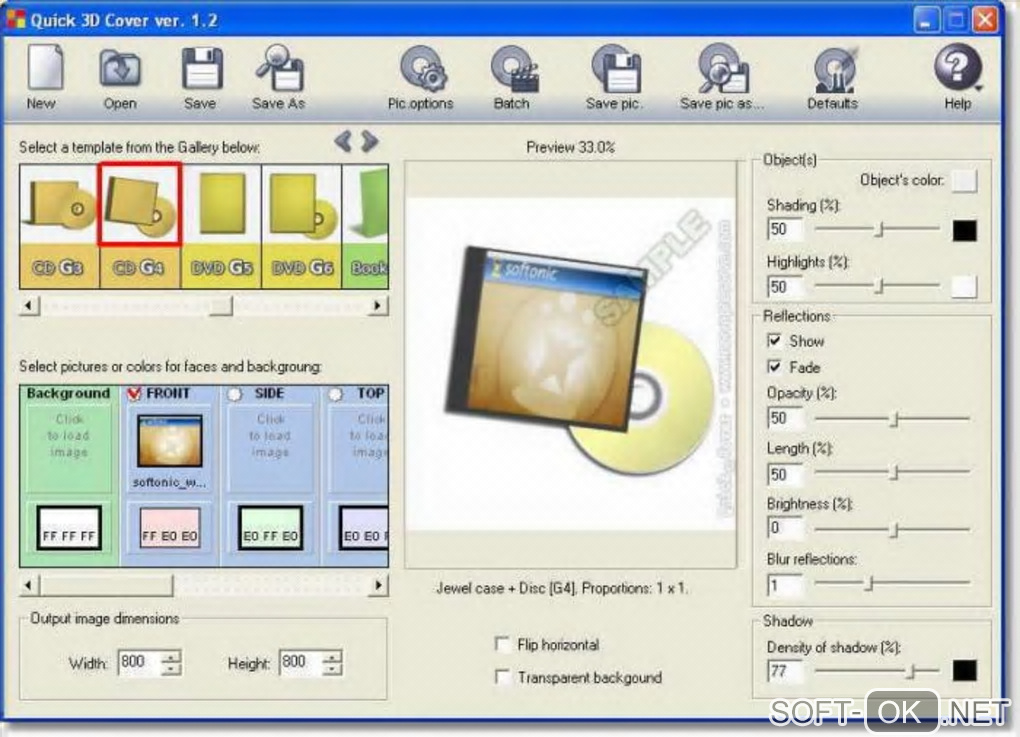Select the DVD G5 template

(x=221, y=226)
